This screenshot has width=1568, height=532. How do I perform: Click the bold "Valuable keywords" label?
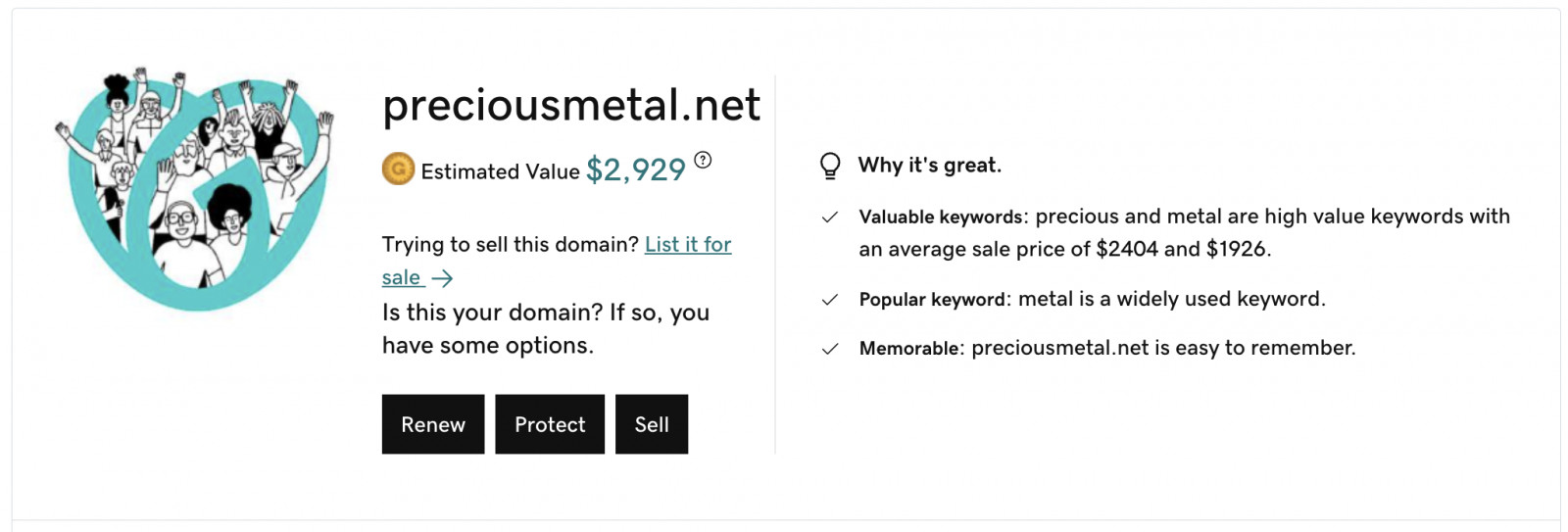pyautogui.click(x=941, y=218)
